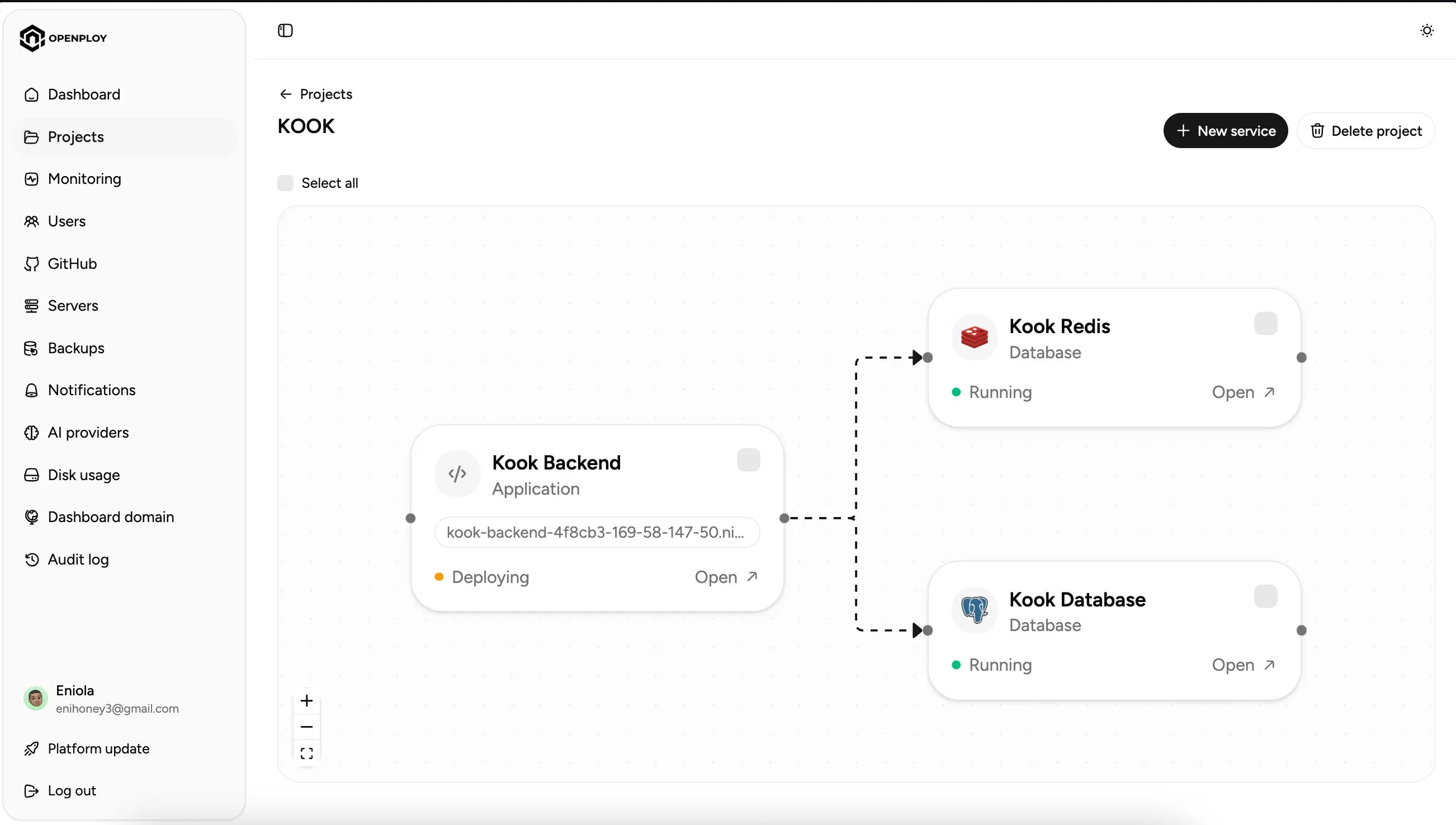Go back to Projects via the arrow link
1456x825 pixels.
point(315,94)
